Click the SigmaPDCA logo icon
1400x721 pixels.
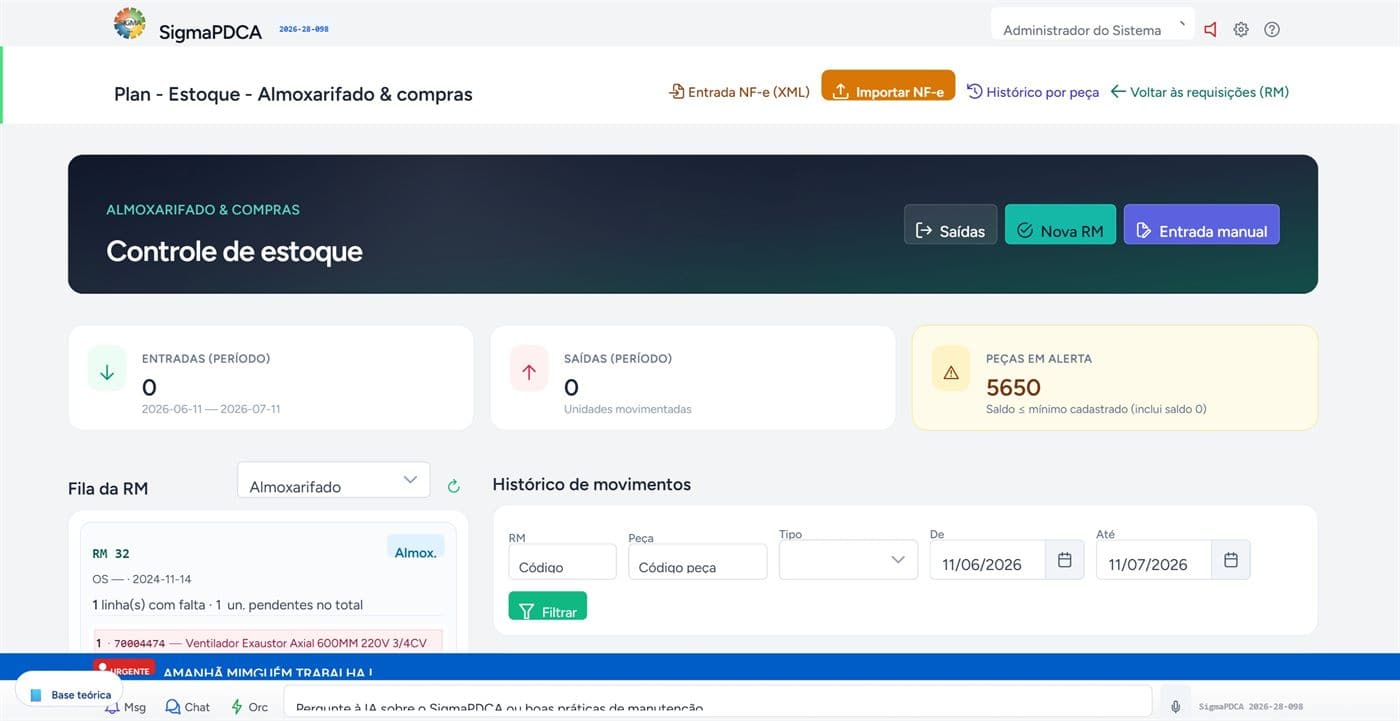tap(130, 23)
